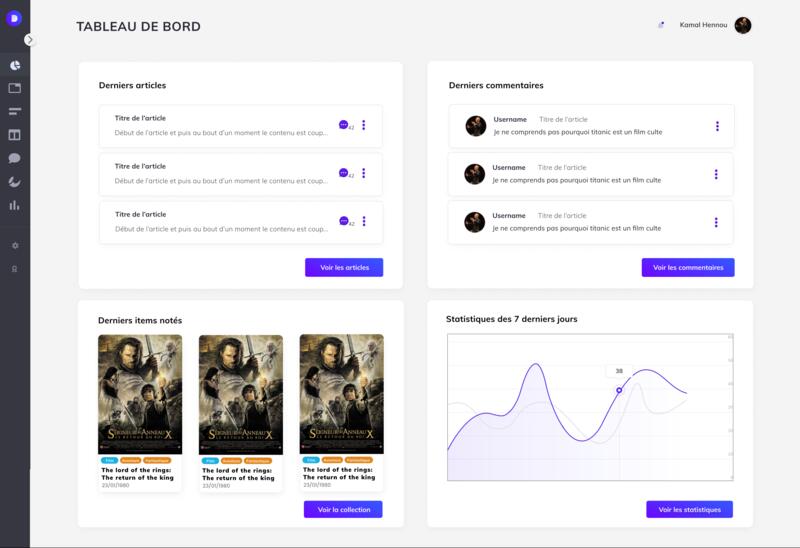Image resolution: width=800 pixels, height=548 pixels.
Task: Click the Voir les articles button
Action: click(x=344, y=267)
